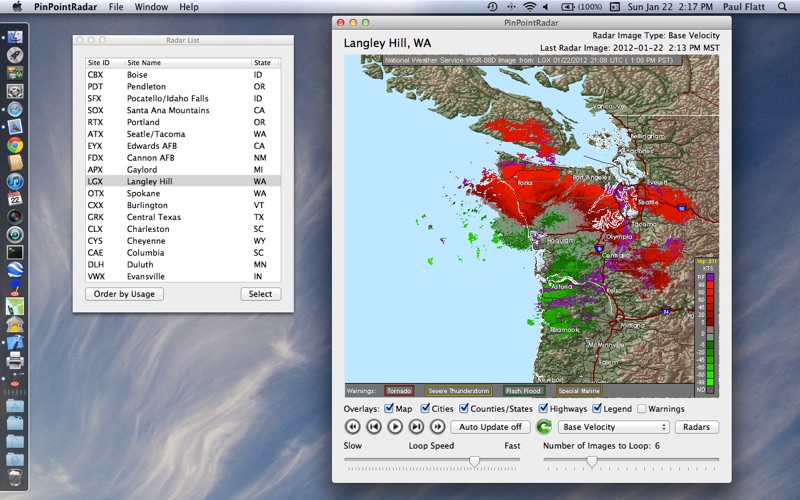Click the green refresh radar icon
Screen dimensions: 800x500
click(544, 427)
